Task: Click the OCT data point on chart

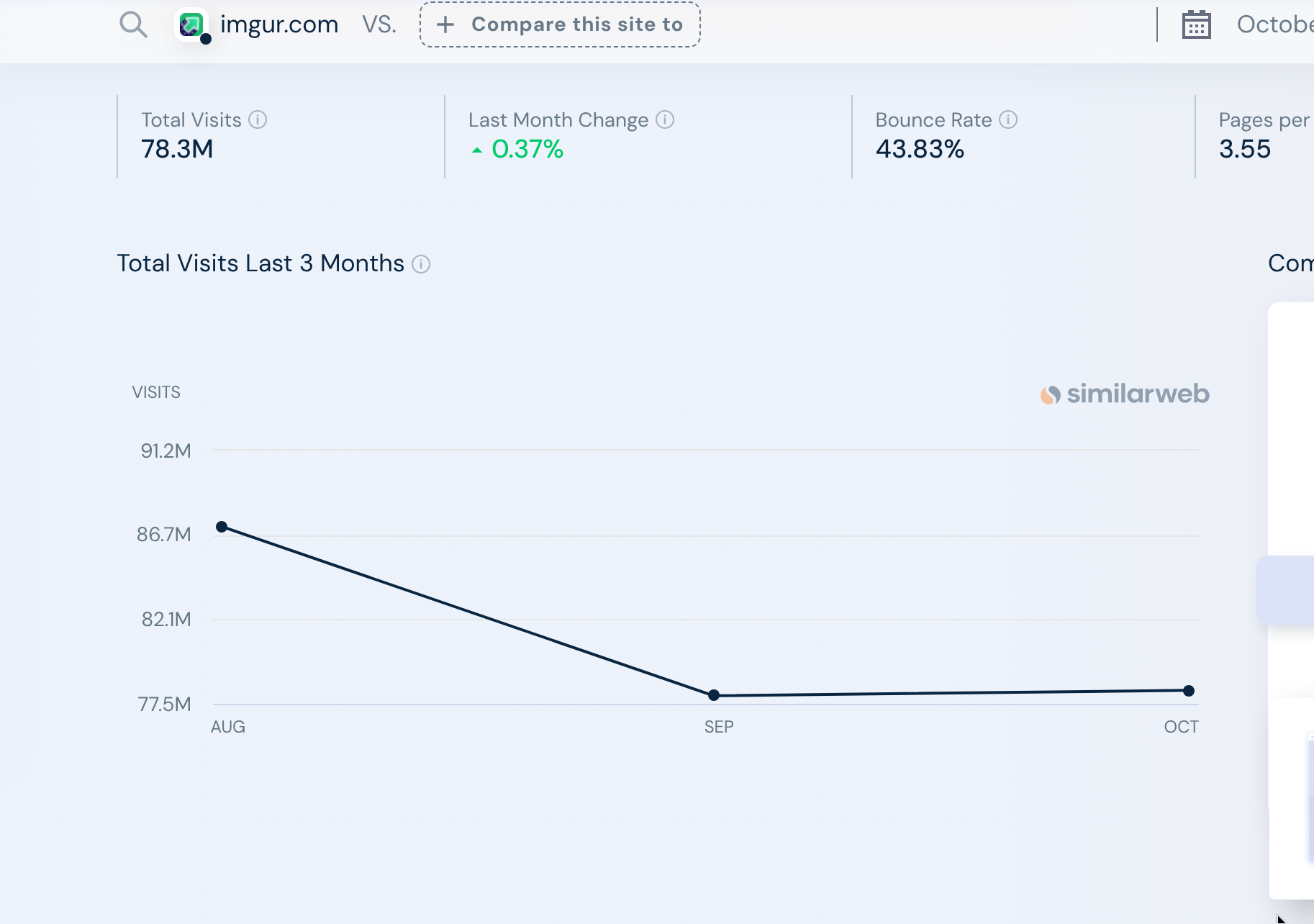Action: click(1189, 691)
